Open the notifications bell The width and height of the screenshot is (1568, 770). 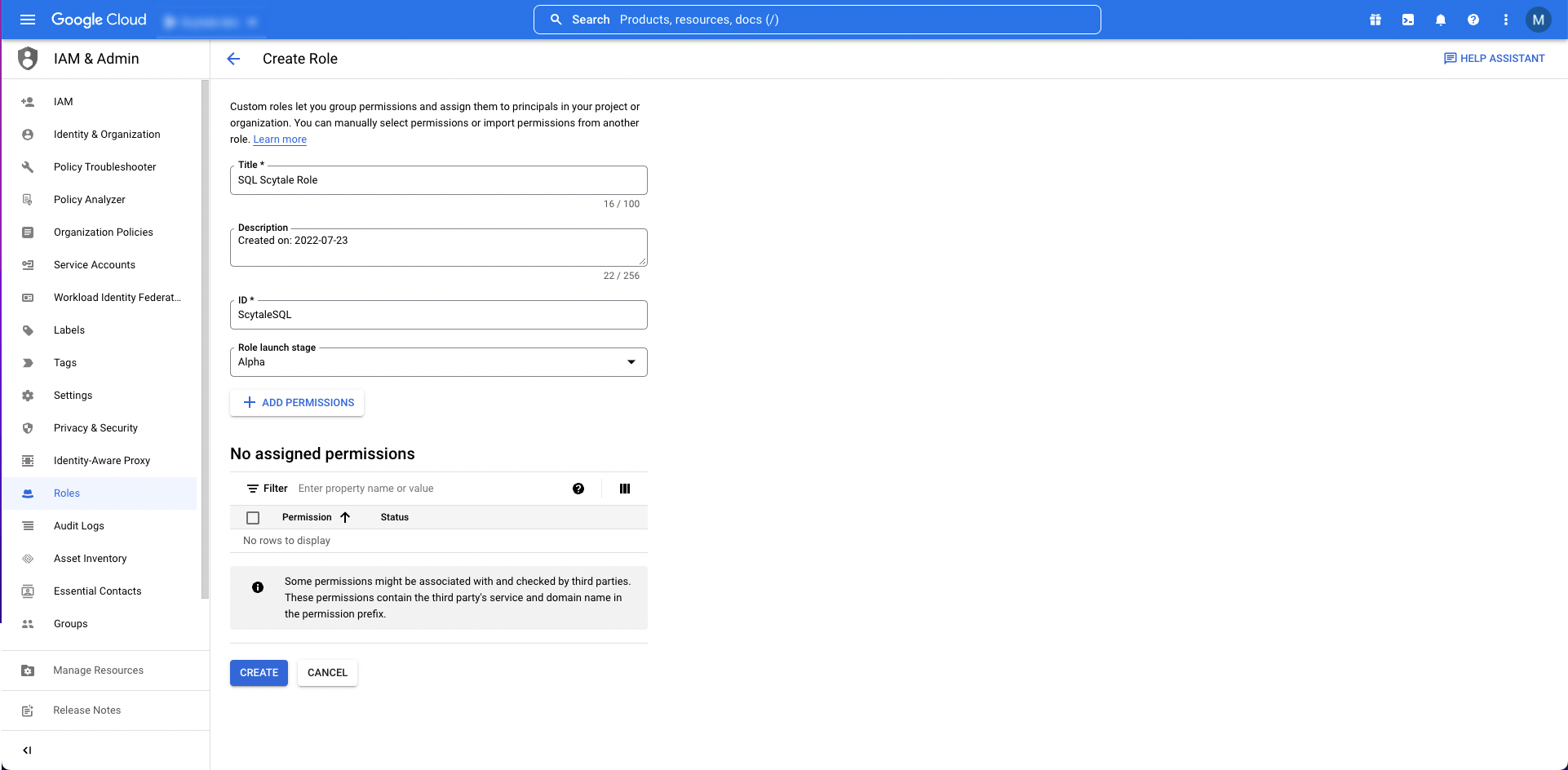(x=1441, y=20)
